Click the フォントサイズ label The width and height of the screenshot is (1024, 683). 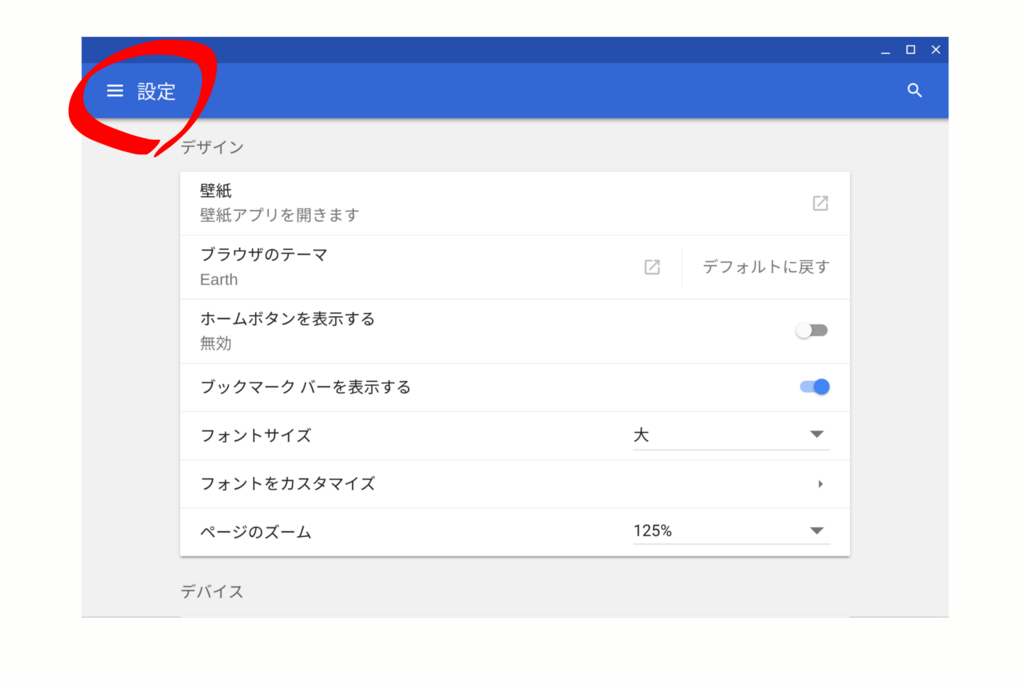coord(255,436)
